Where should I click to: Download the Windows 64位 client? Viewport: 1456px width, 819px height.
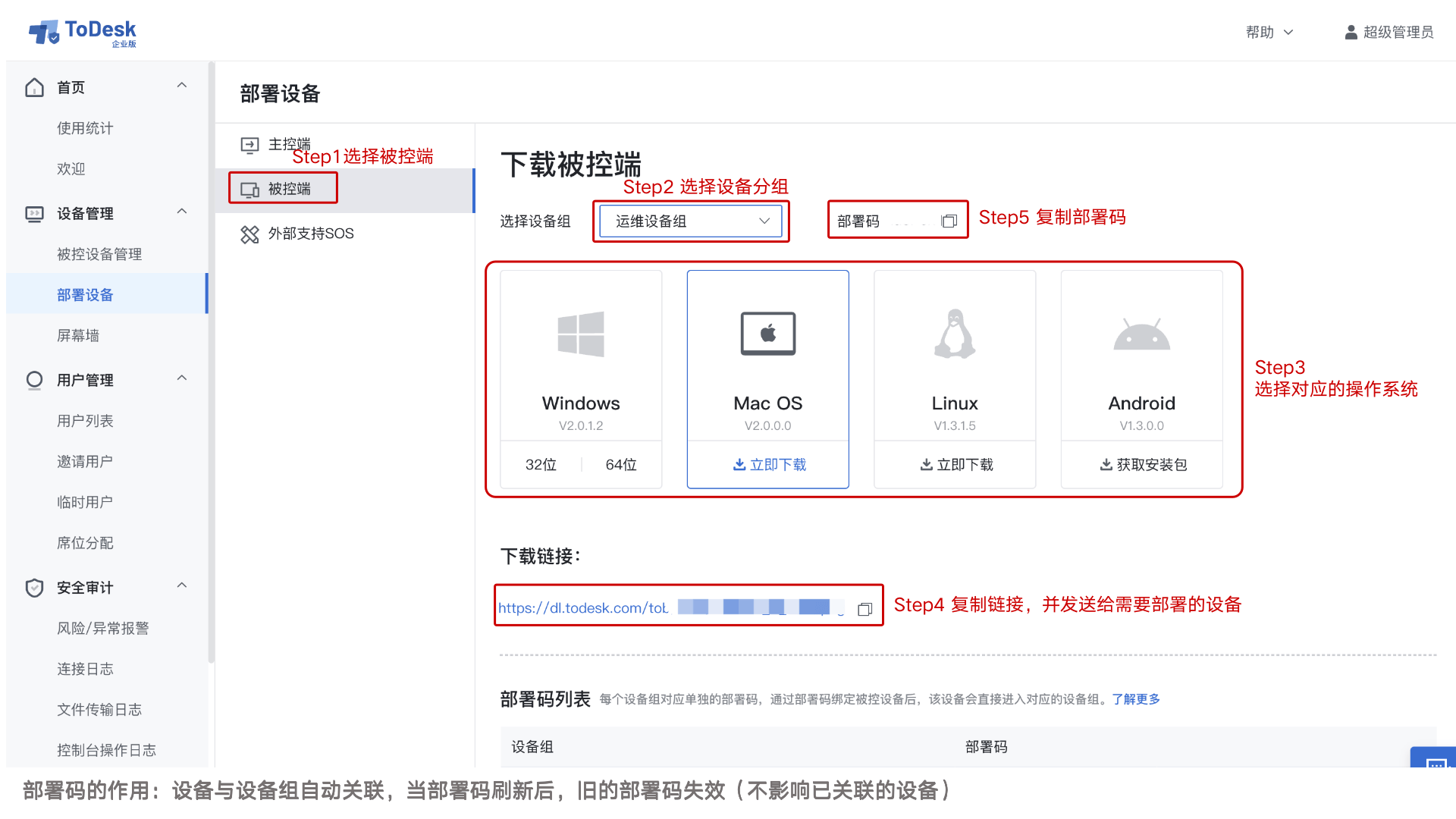pos(621,465)
